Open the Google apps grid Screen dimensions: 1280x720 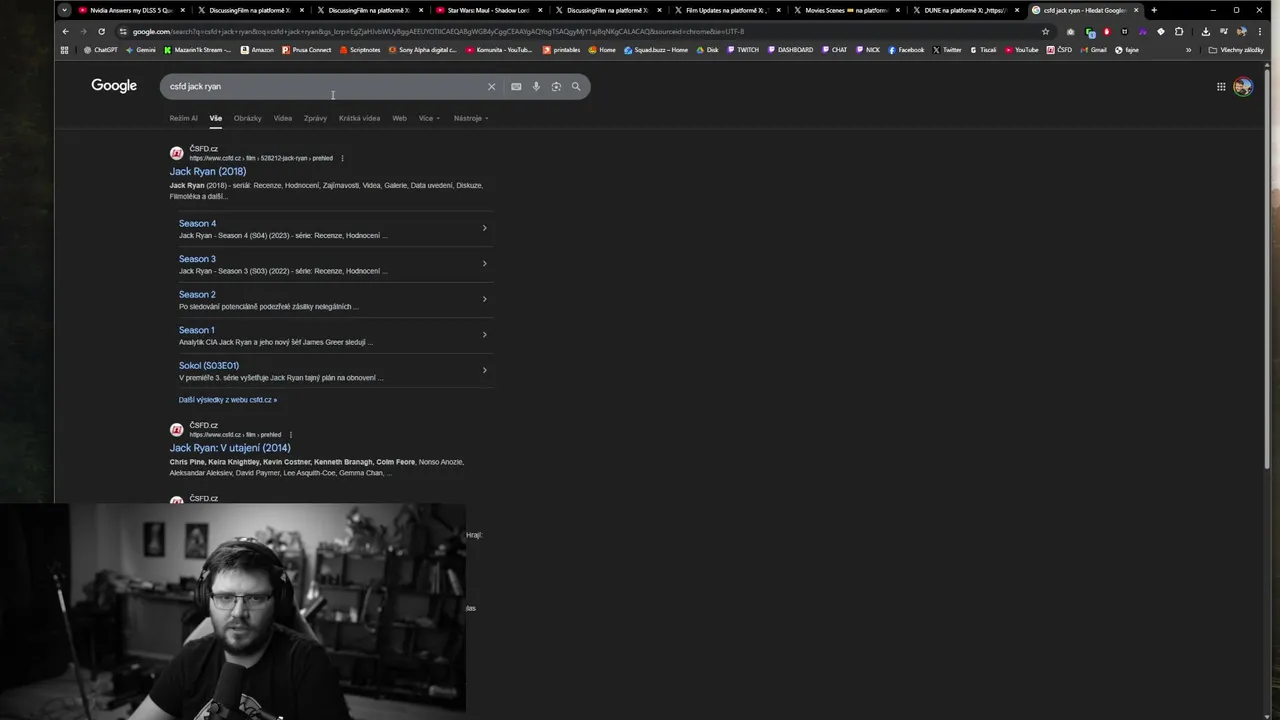[1221, 87]
